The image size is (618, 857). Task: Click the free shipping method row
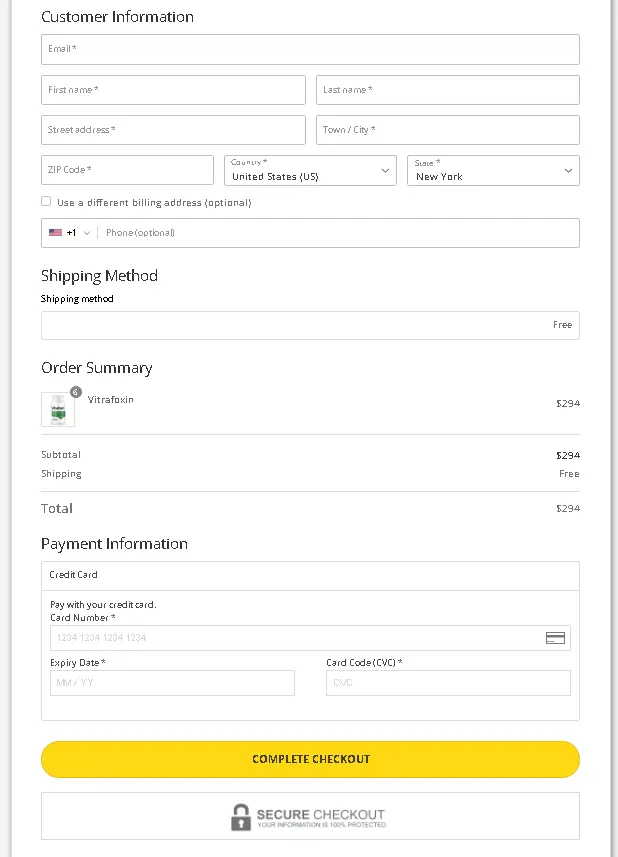[x=309, y=324]
